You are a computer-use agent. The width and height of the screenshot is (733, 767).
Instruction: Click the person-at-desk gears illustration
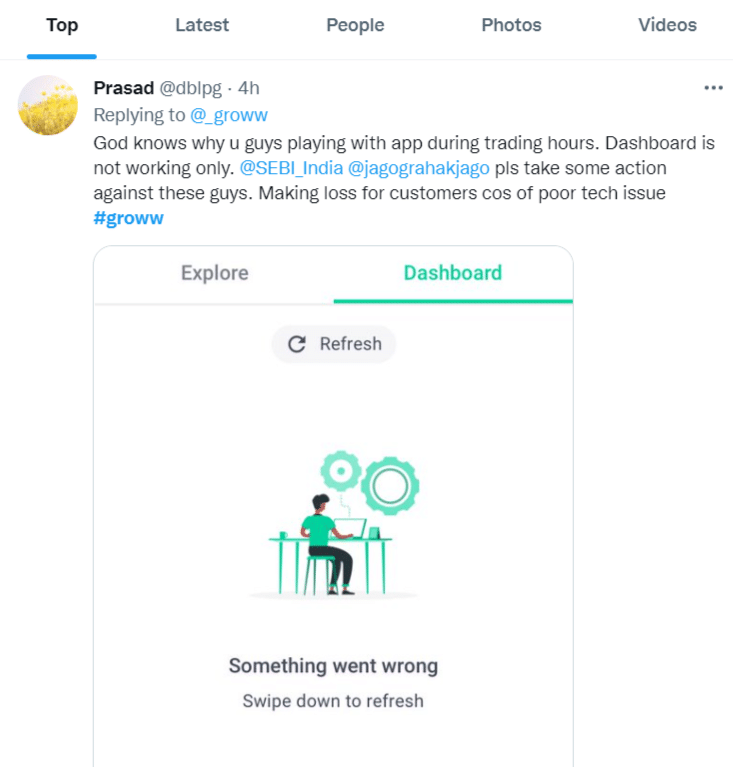(x=334, y=525)
